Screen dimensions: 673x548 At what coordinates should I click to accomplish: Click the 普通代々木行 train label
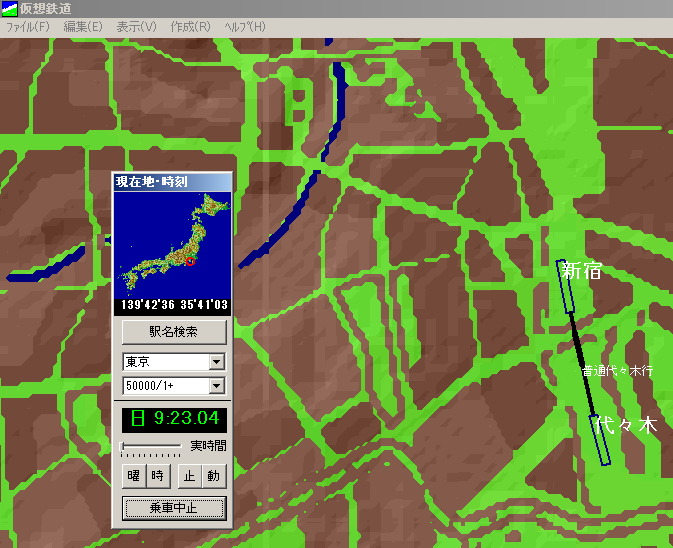pos(617,371)
